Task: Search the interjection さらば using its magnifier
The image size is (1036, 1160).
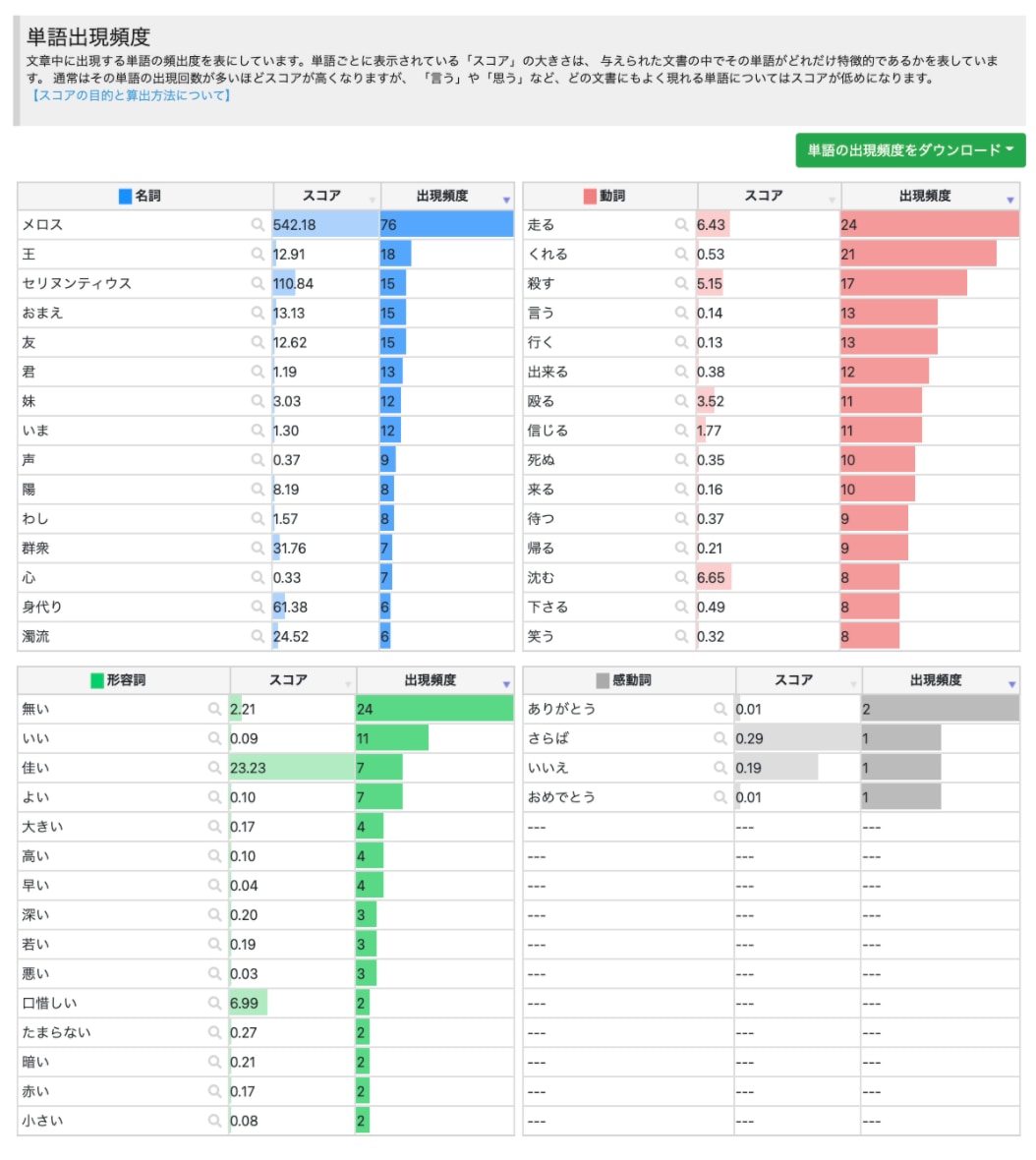Action: coord(720,738)
